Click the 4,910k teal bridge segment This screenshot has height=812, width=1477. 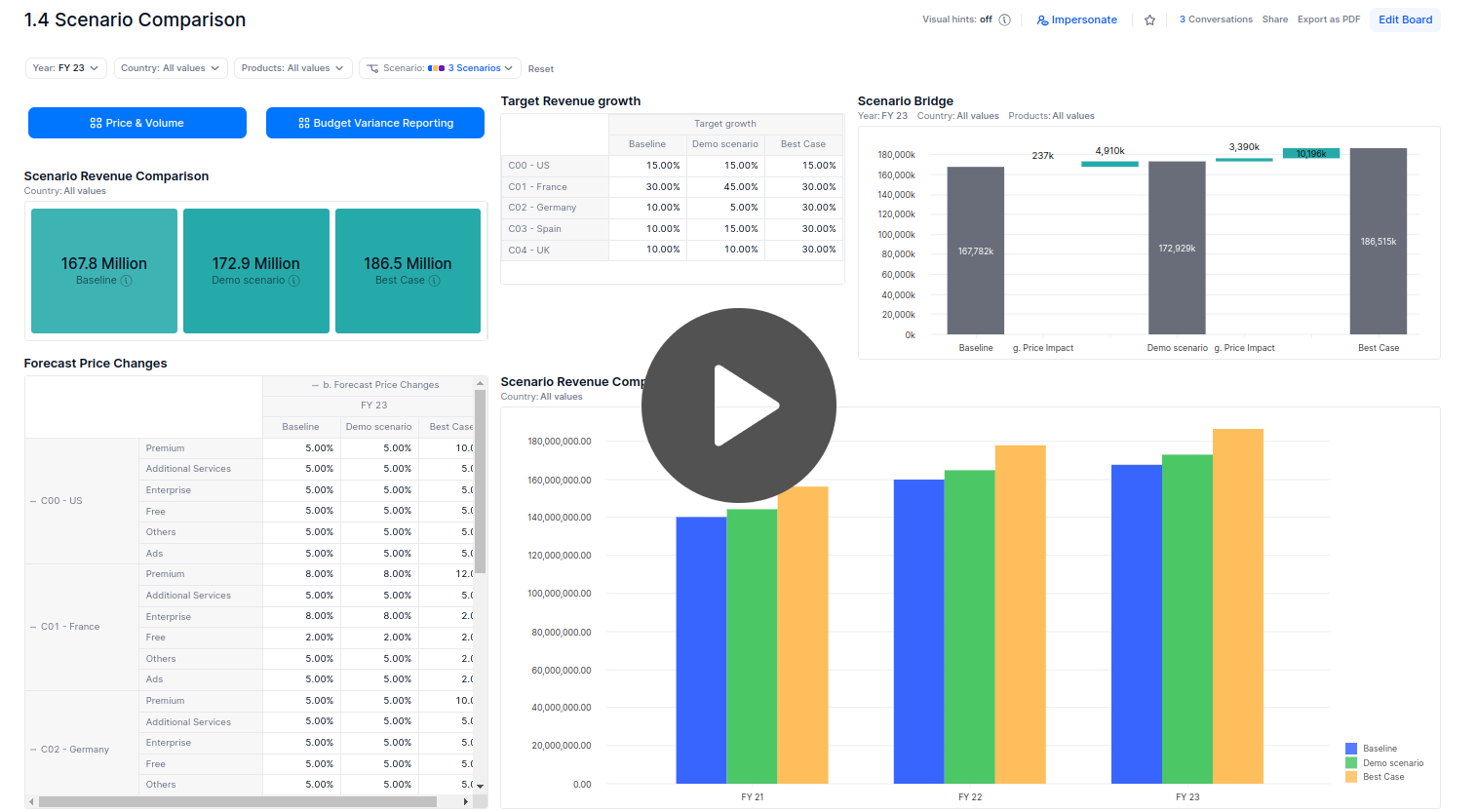(1109, 164)
